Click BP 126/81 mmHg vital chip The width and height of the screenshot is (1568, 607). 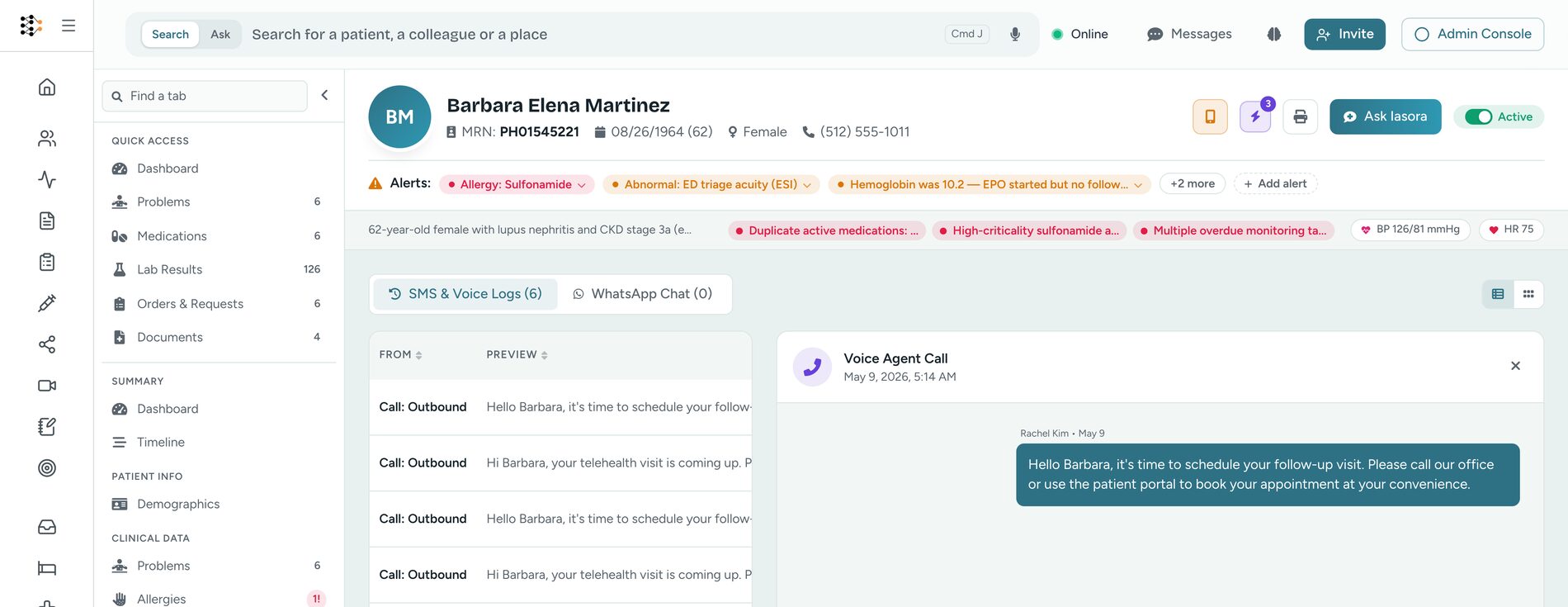coord(1410,230)
